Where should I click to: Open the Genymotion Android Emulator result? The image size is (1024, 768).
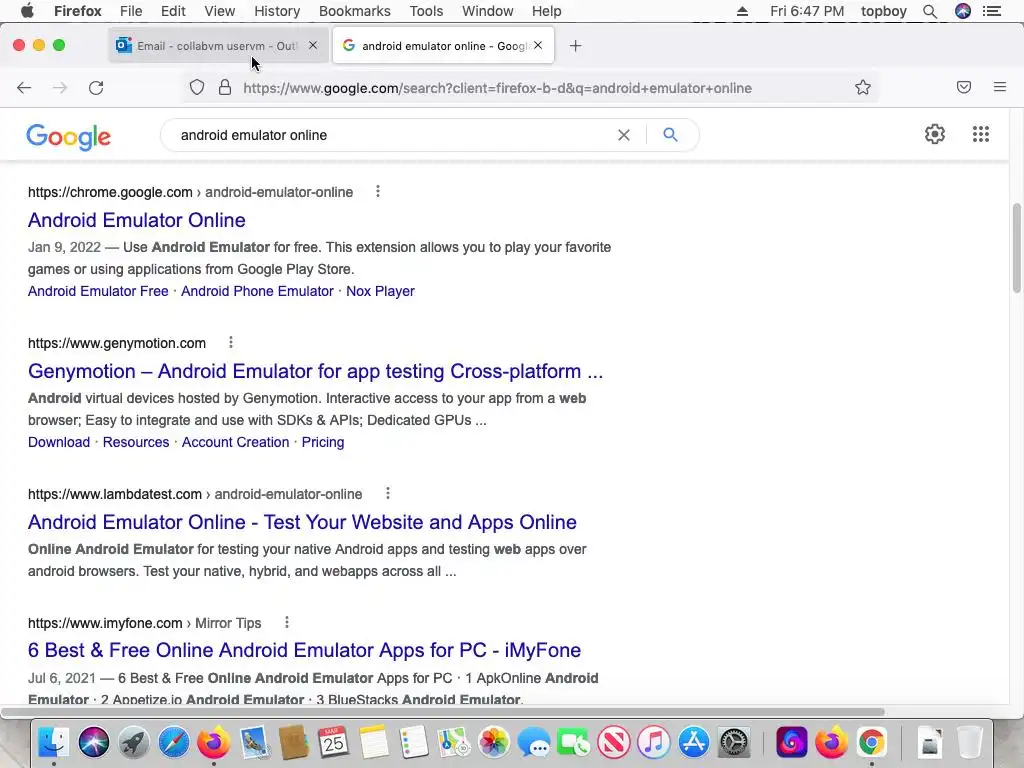click(315, 371)
